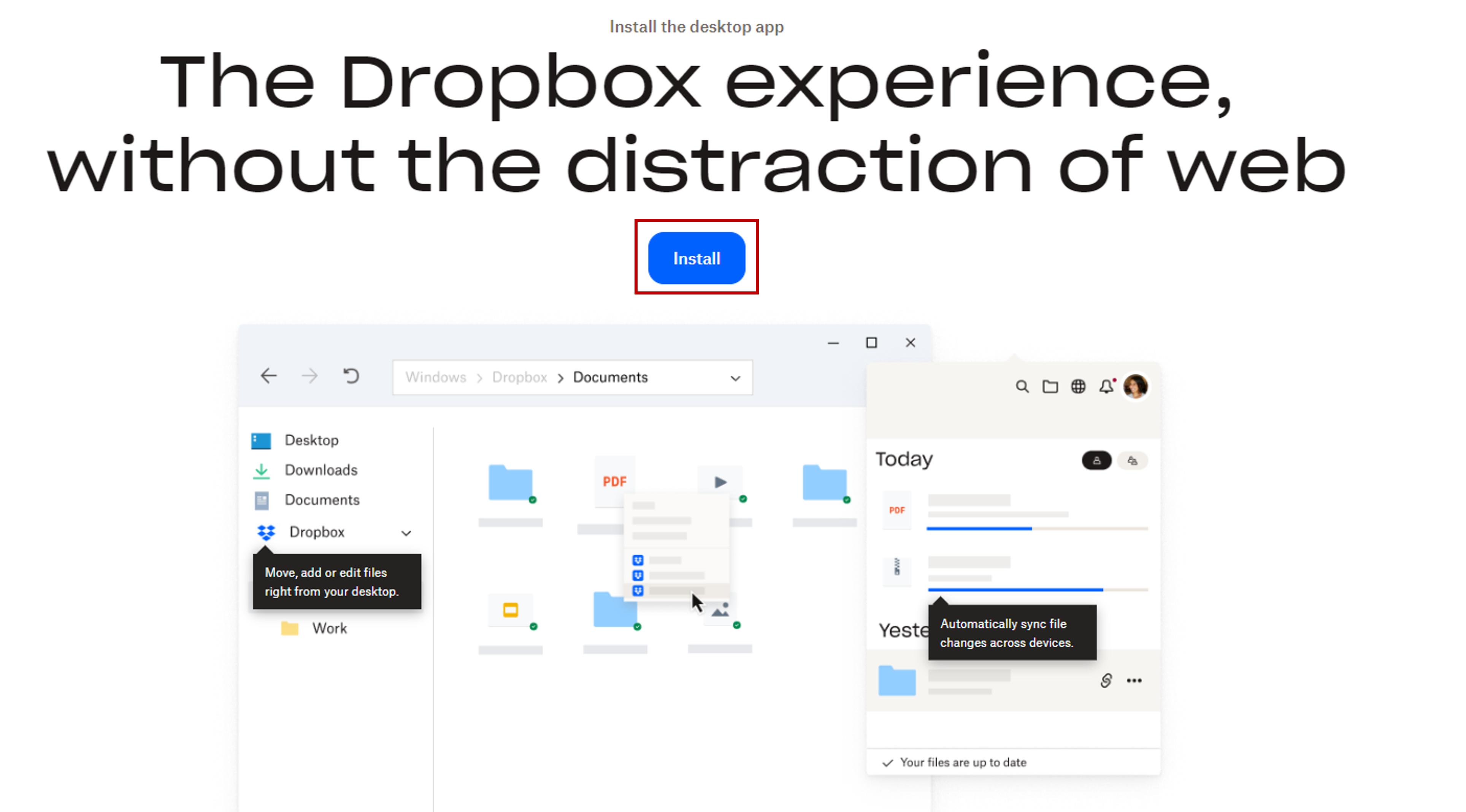The image size is (1466, 812).
Task: Click the Desktop item in sidebar
Action: [311, 440]
